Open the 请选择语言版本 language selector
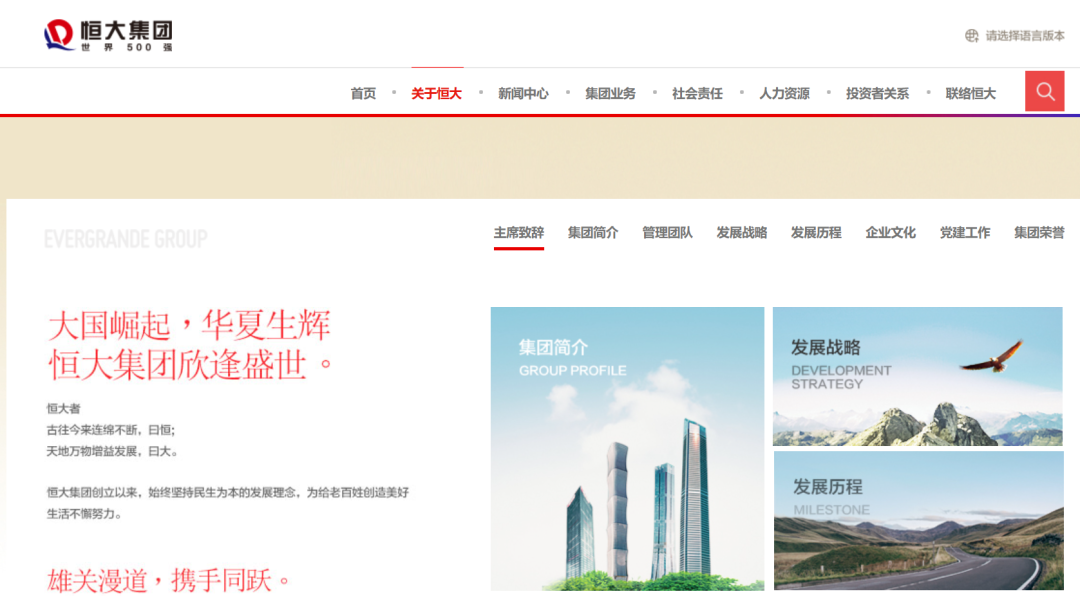The height and width of the screenshot is (614, 1080). click(1024, 36)
